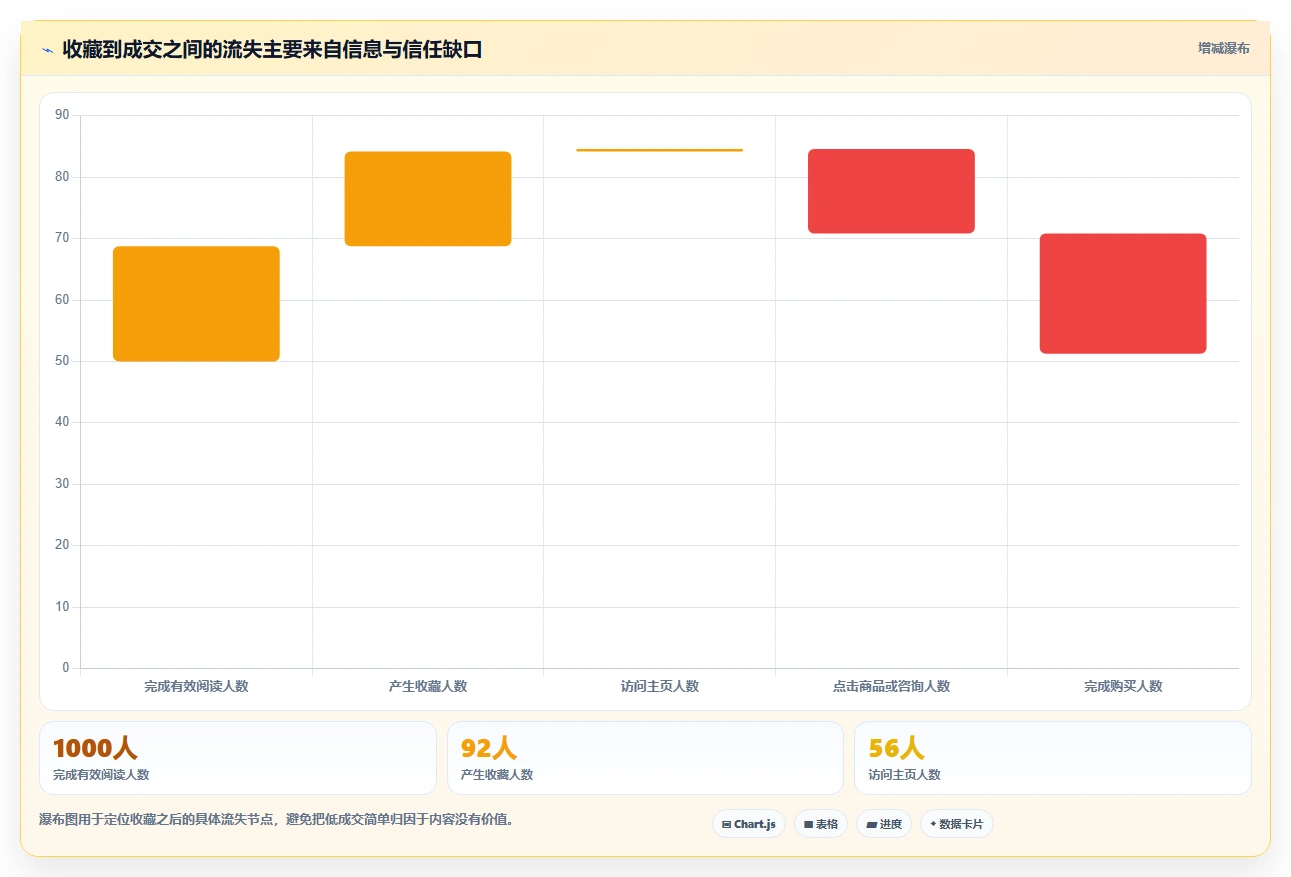
Task: Click the x-axis label 完成购买人数
Action: pyautogui.click(x=1123, y=687)
